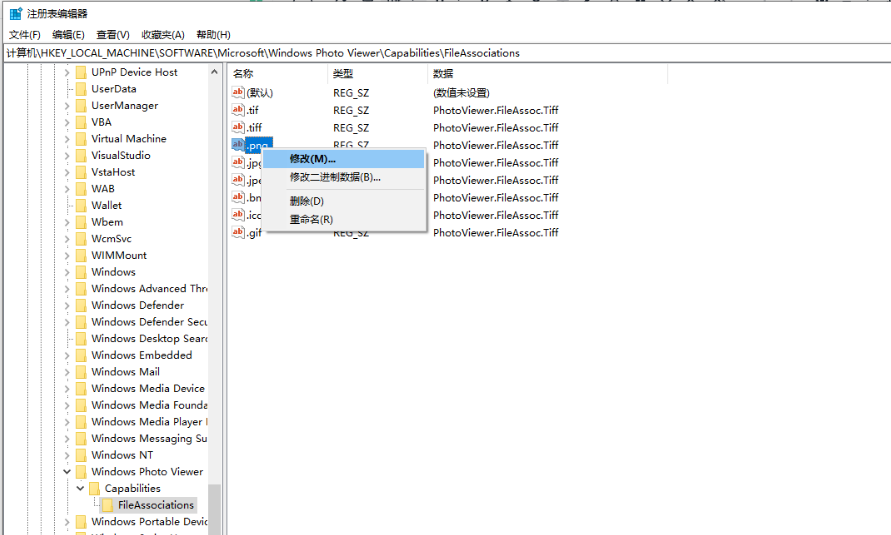The height and width of the screenshot is (535, 891).
Task: Click the (数值未设置) data cell
Action: point(461,93)
